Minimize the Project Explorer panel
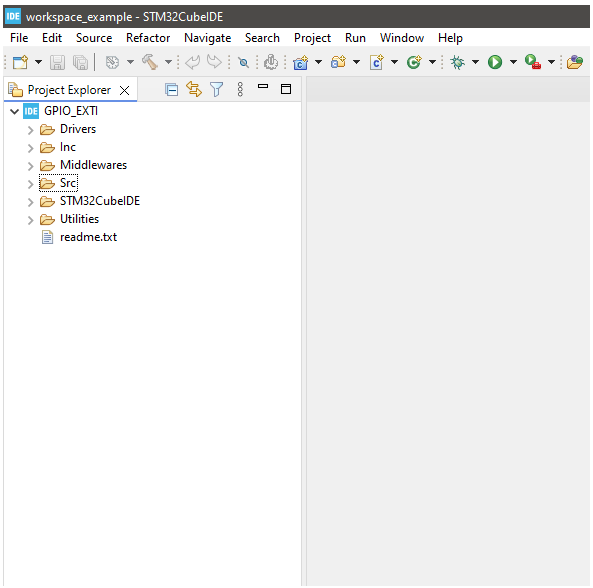 (263, 87)
